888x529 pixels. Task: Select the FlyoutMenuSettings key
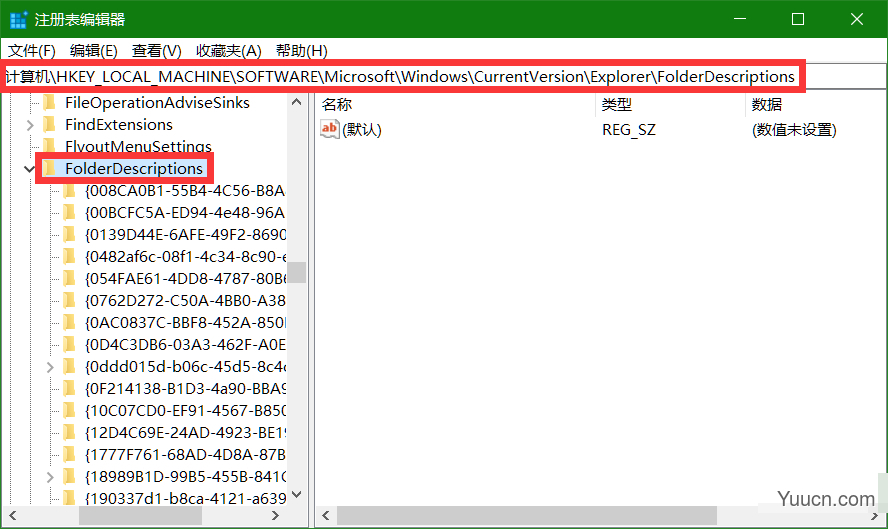pyautogui.click(x=138, y=147)
